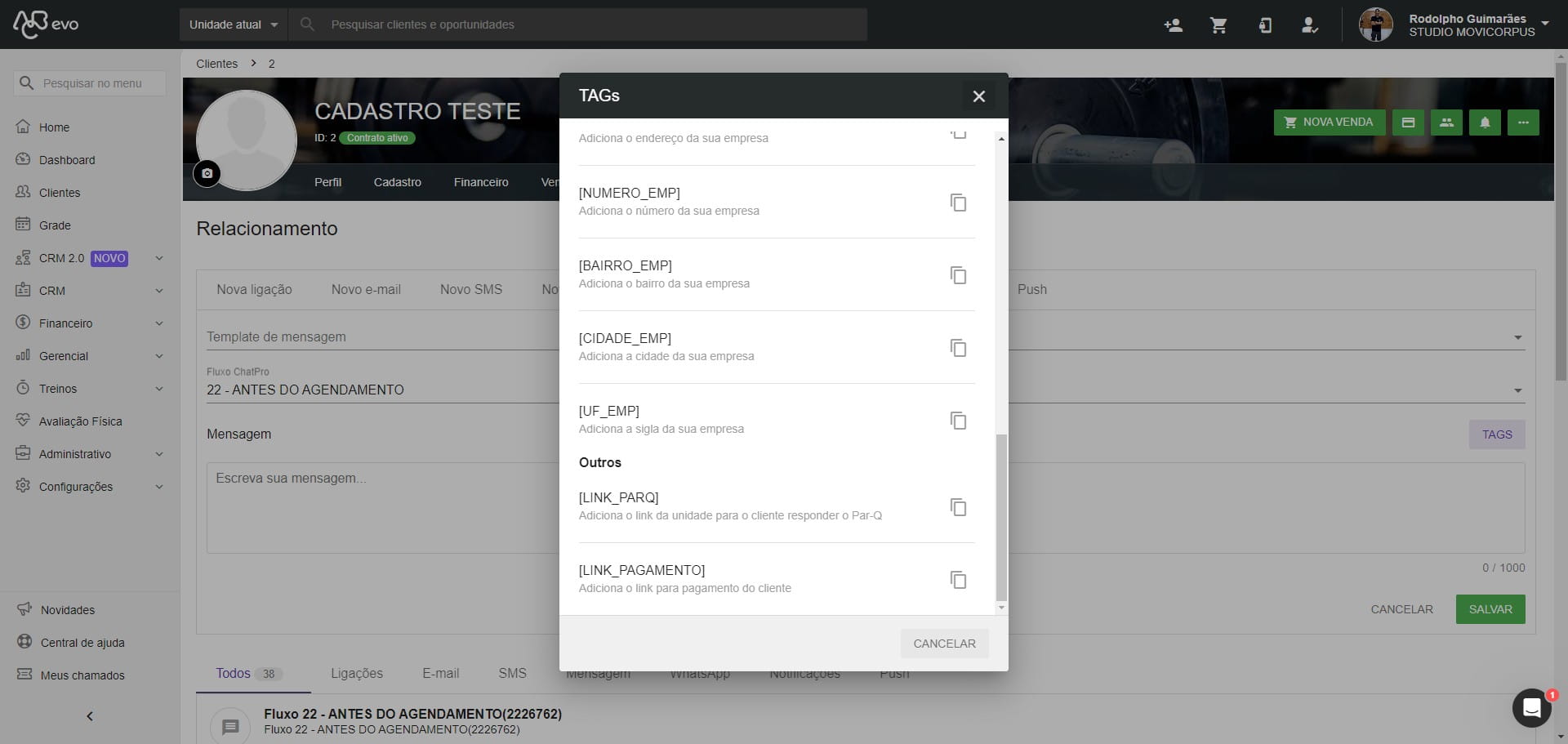Viewport: 1568px width, 744px height.
Task: Click the add new client icon in top bar
Action: pos(1174,25)
